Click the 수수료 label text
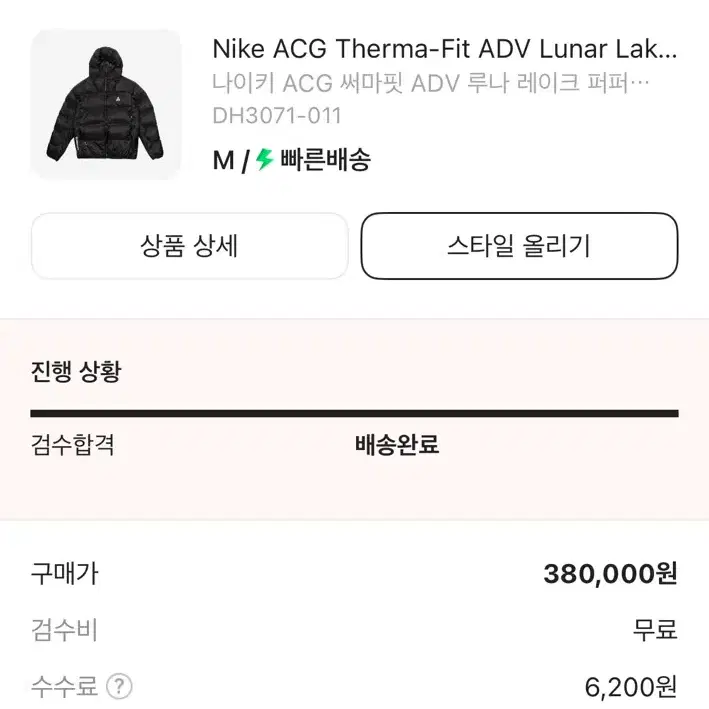 (x=64, y=686)
